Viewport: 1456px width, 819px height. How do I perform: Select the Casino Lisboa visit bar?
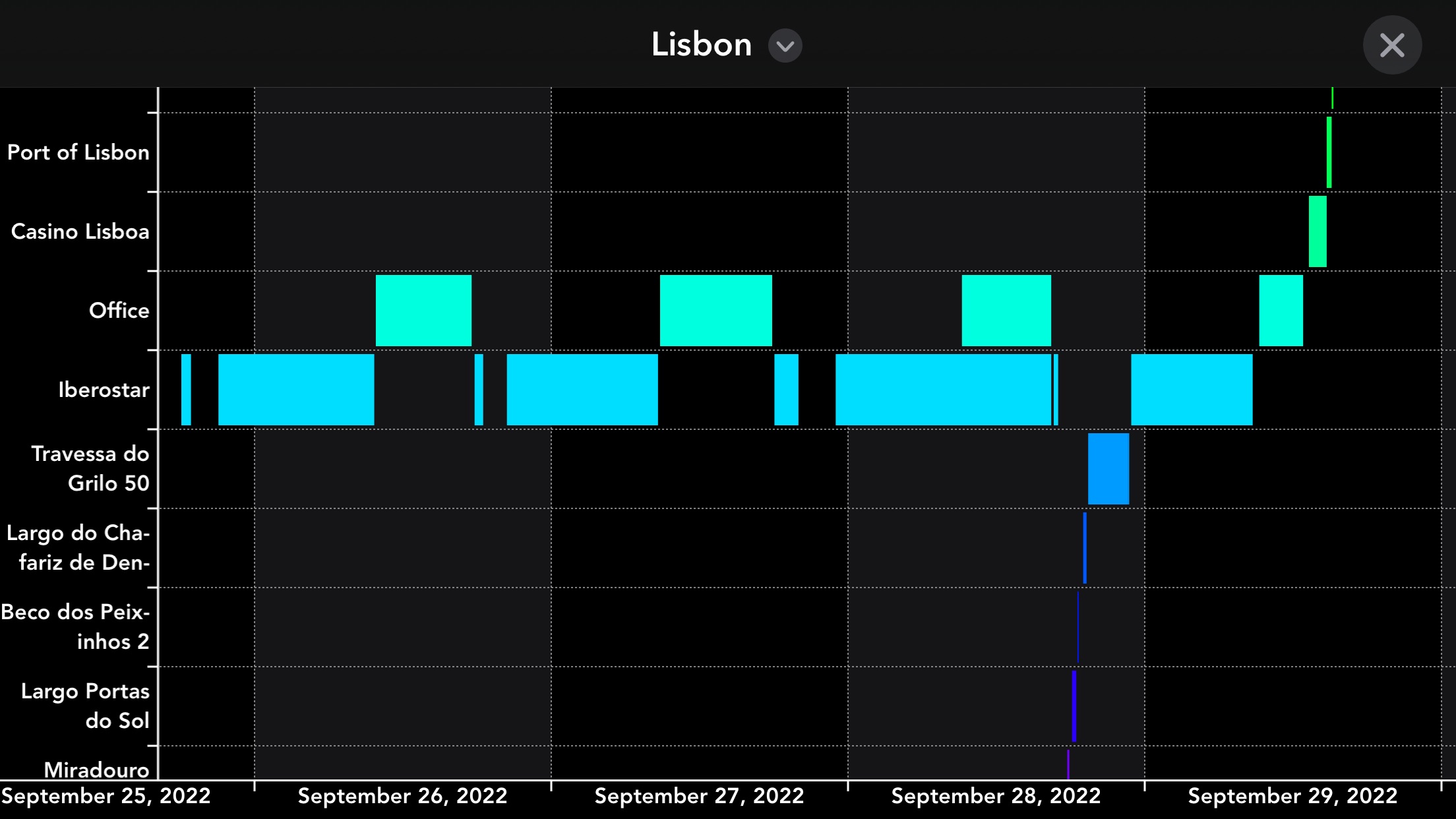pos(1318,231)
